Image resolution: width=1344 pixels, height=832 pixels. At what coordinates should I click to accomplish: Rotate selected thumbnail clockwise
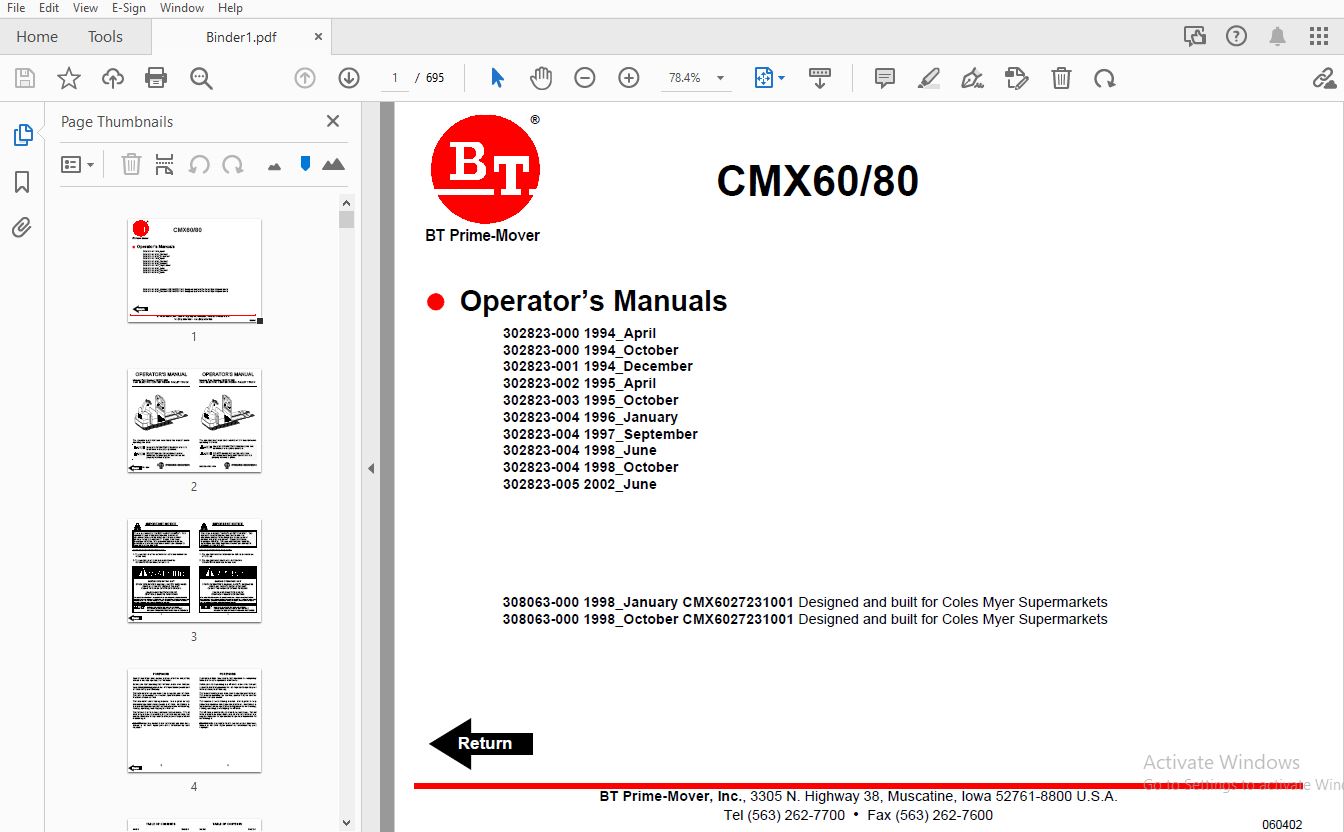click(233, 164)
